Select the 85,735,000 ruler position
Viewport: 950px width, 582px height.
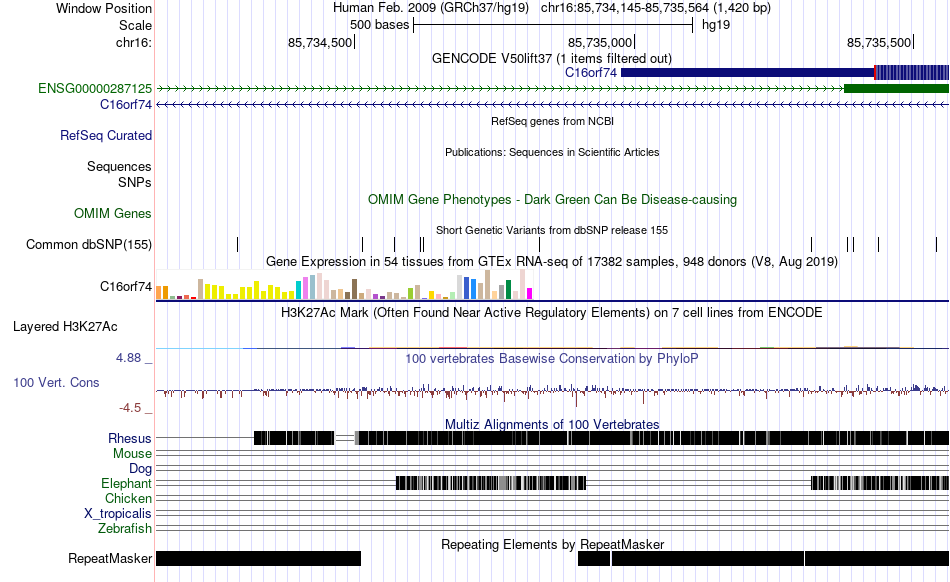pos(600,42)
